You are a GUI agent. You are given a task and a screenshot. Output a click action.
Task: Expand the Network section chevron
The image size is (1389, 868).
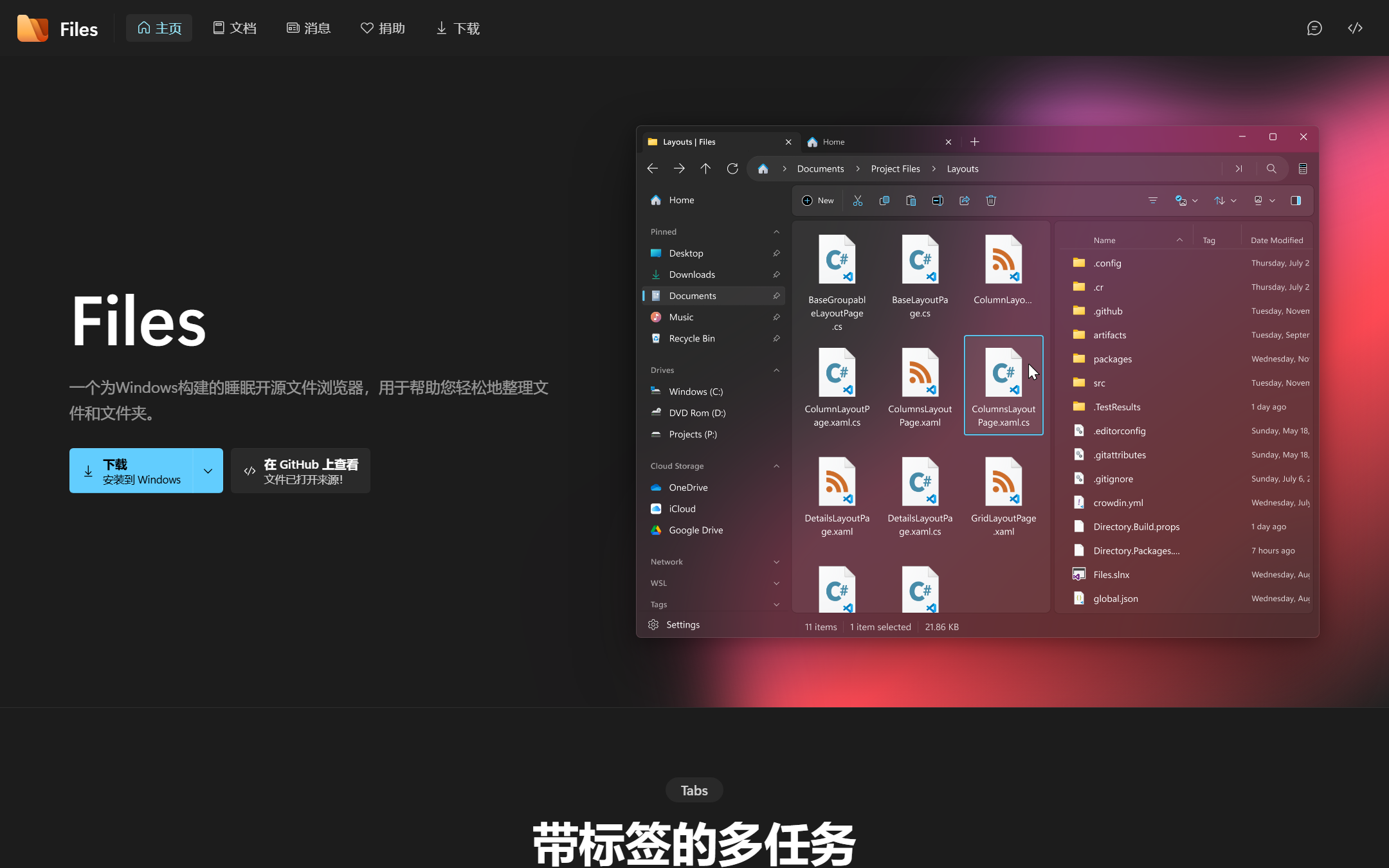[x=776, y=562]
